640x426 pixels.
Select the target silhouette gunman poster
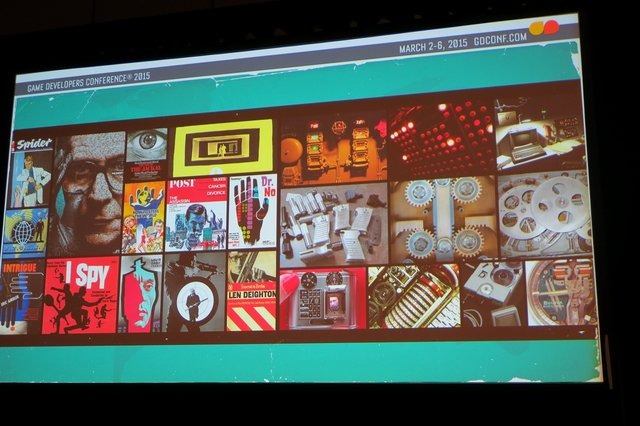click(194, 292)
